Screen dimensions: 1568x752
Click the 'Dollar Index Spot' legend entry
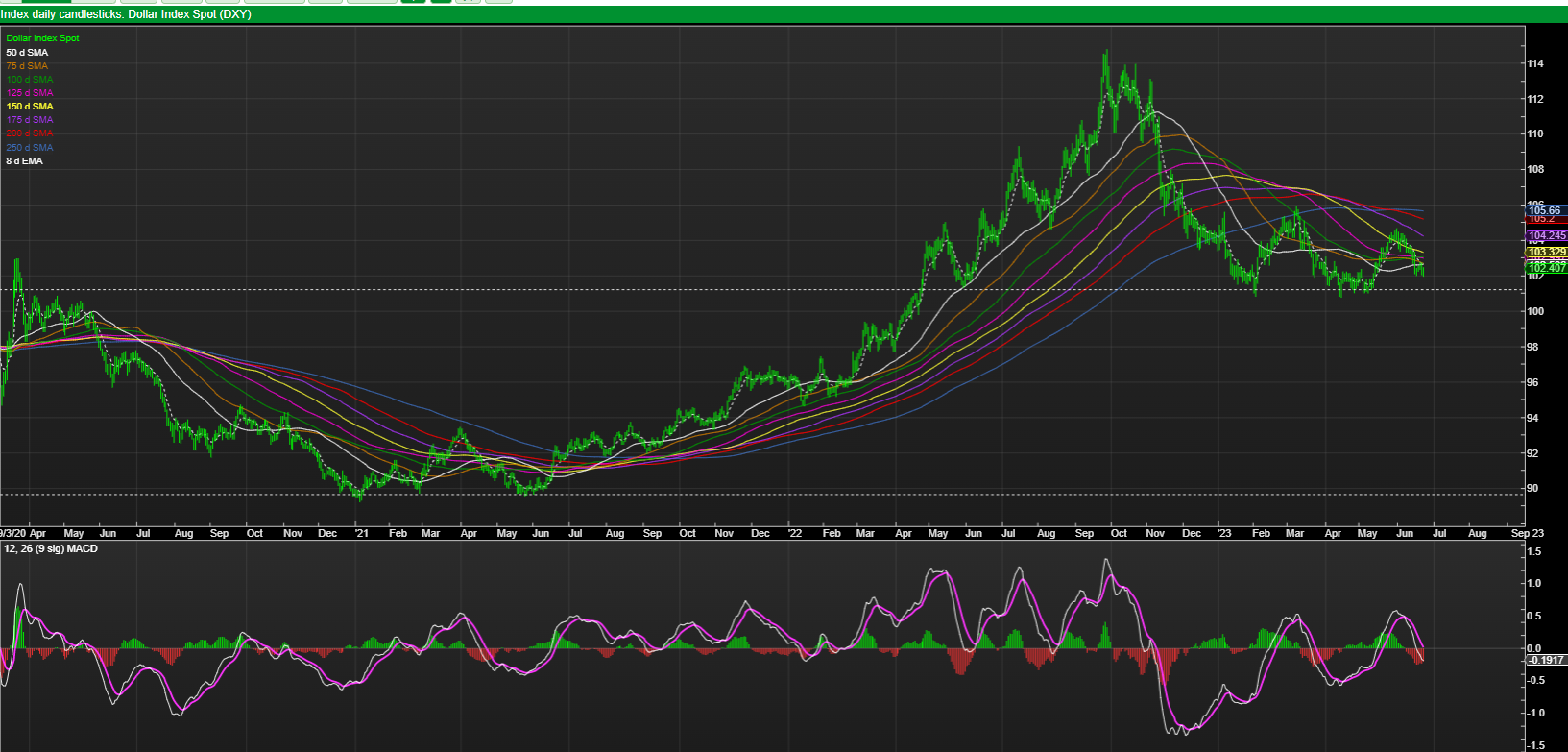tap(43, 38)
